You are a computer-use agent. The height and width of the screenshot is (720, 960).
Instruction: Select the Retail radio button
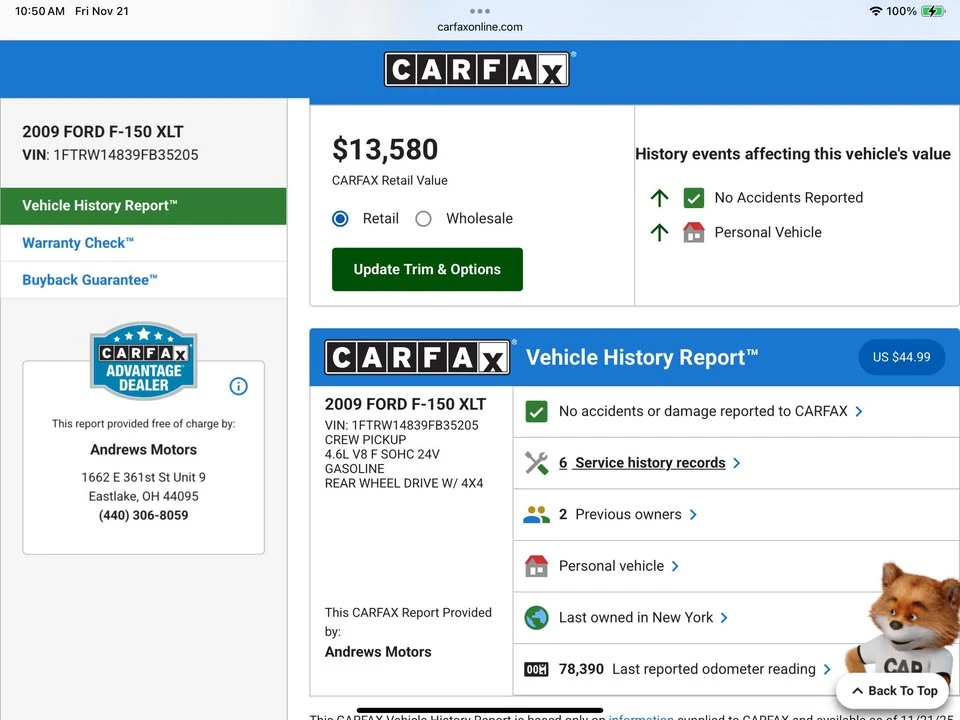(340, 219)
